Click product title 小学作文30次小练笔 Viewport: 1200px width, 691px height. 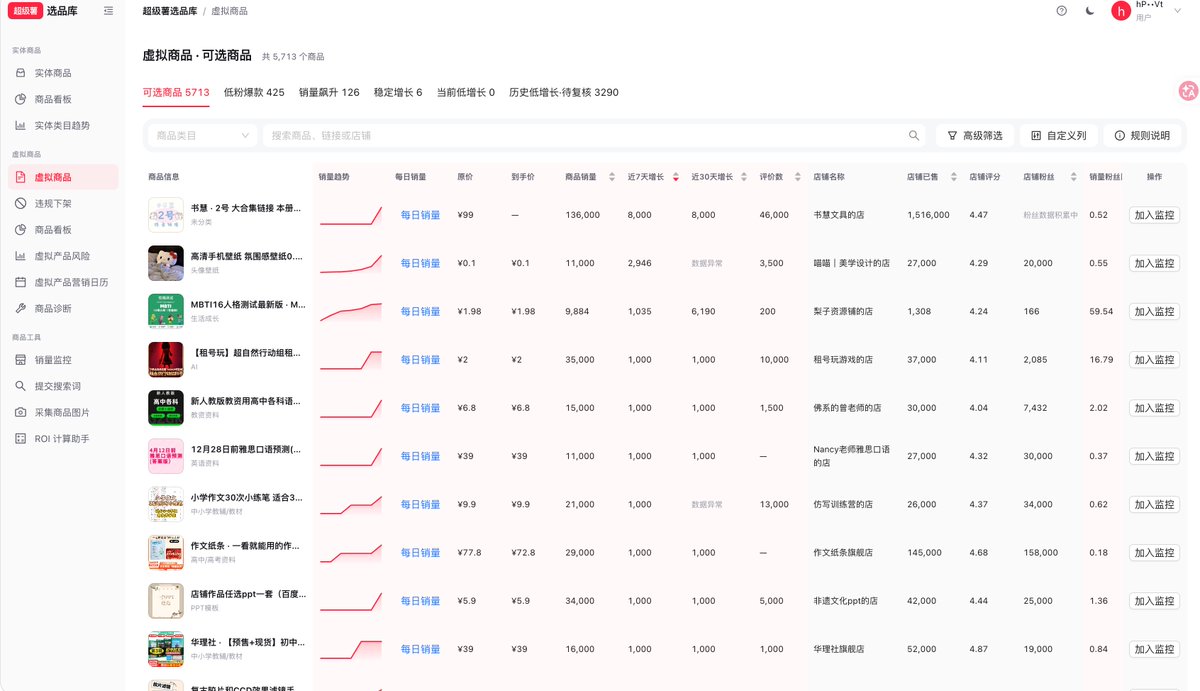[246, 497]
